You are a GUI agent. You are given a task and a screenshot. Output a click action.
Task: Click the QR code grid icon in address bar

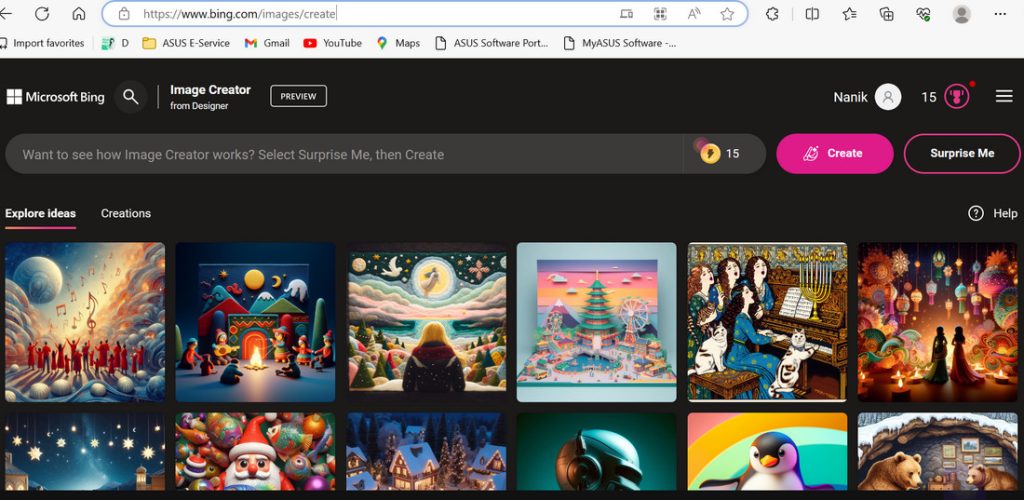pos(660,14)
